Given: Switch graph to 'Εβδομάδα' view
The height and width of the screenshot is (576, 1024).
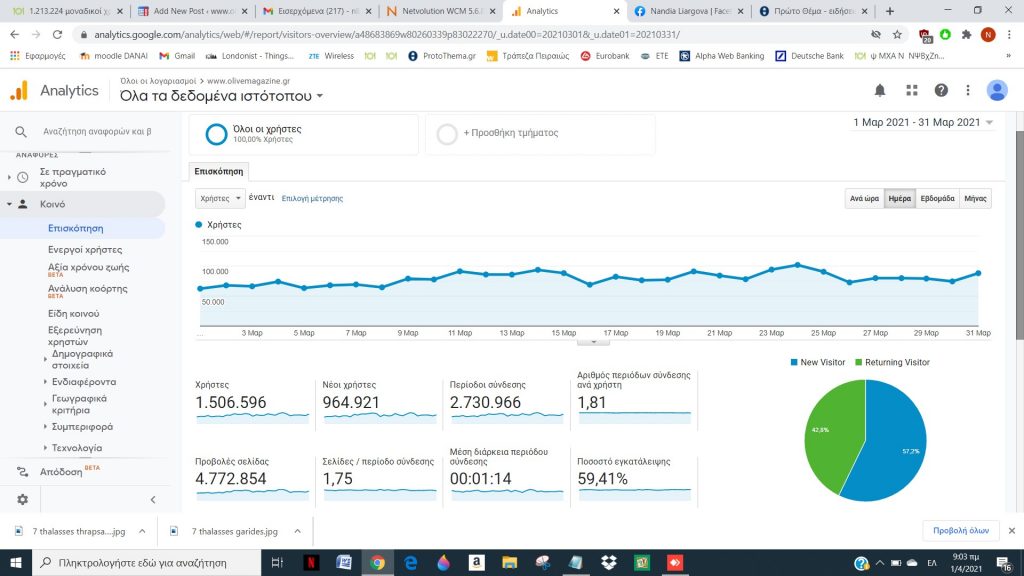Looking at the screenshot, I should click(937, 199).
